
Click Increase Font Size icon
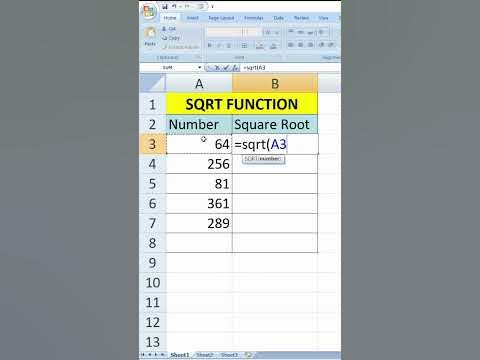point(268,32)
